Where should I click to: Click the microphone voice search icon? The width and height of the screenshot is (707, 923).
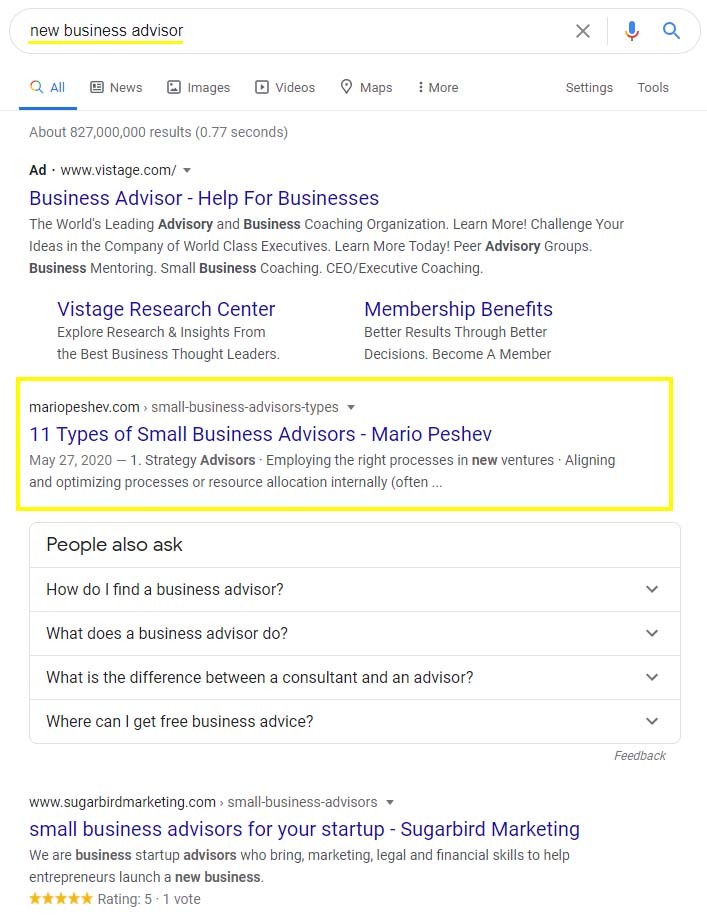pyautogui.click(x=631, y=31)
